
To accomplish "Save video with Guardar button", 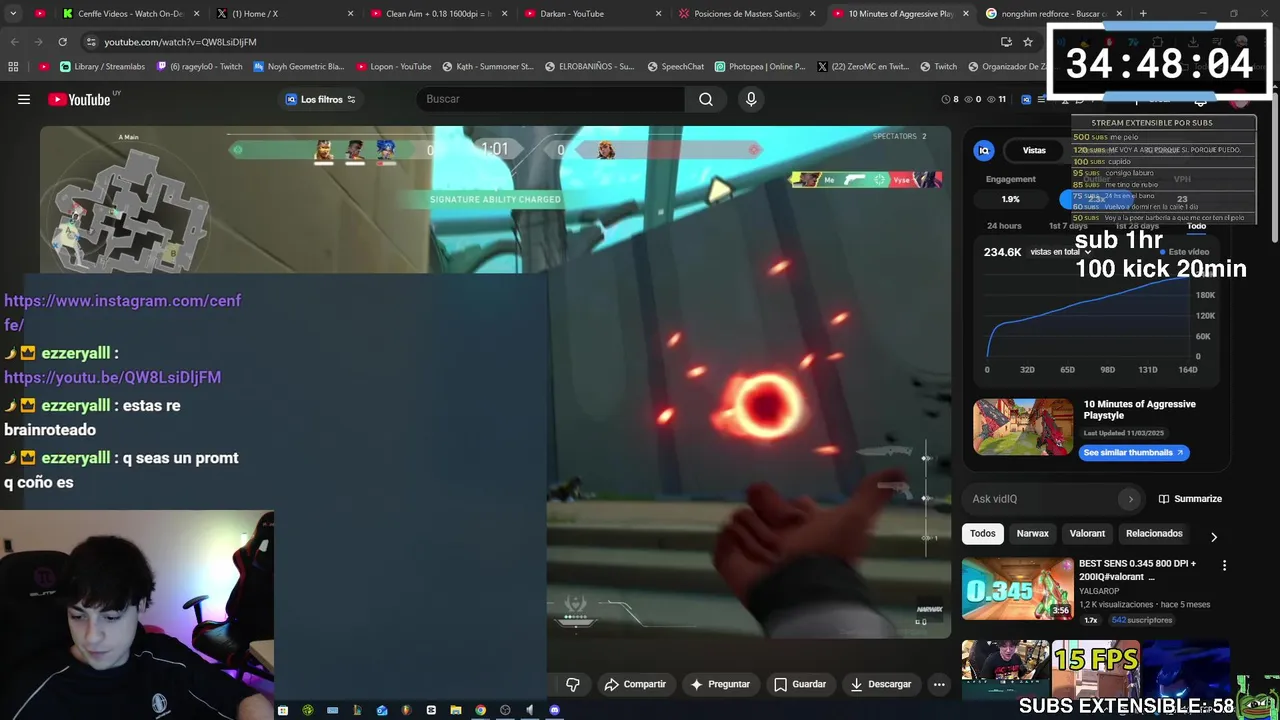I will click(800, 684).
